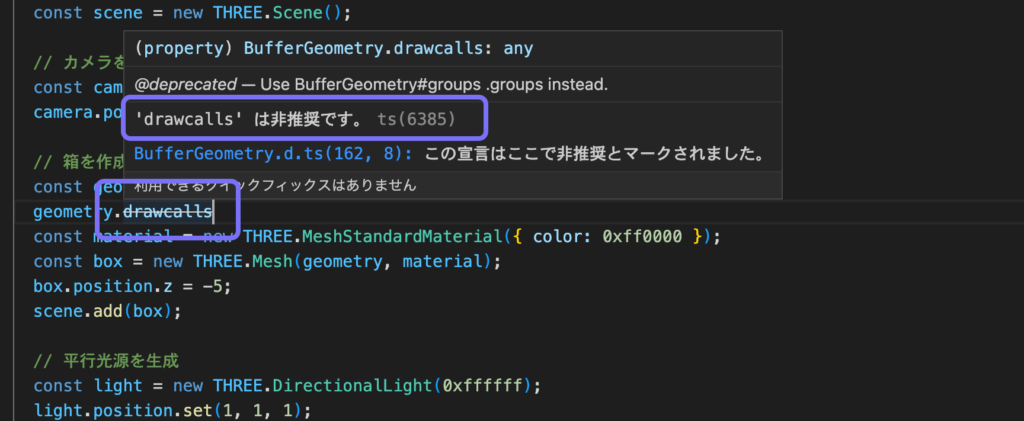The height and width of the screenshot is (421, 1024).
Task: Click the struck-through drawcalls property in code
Action: click(x=167, y=211)
